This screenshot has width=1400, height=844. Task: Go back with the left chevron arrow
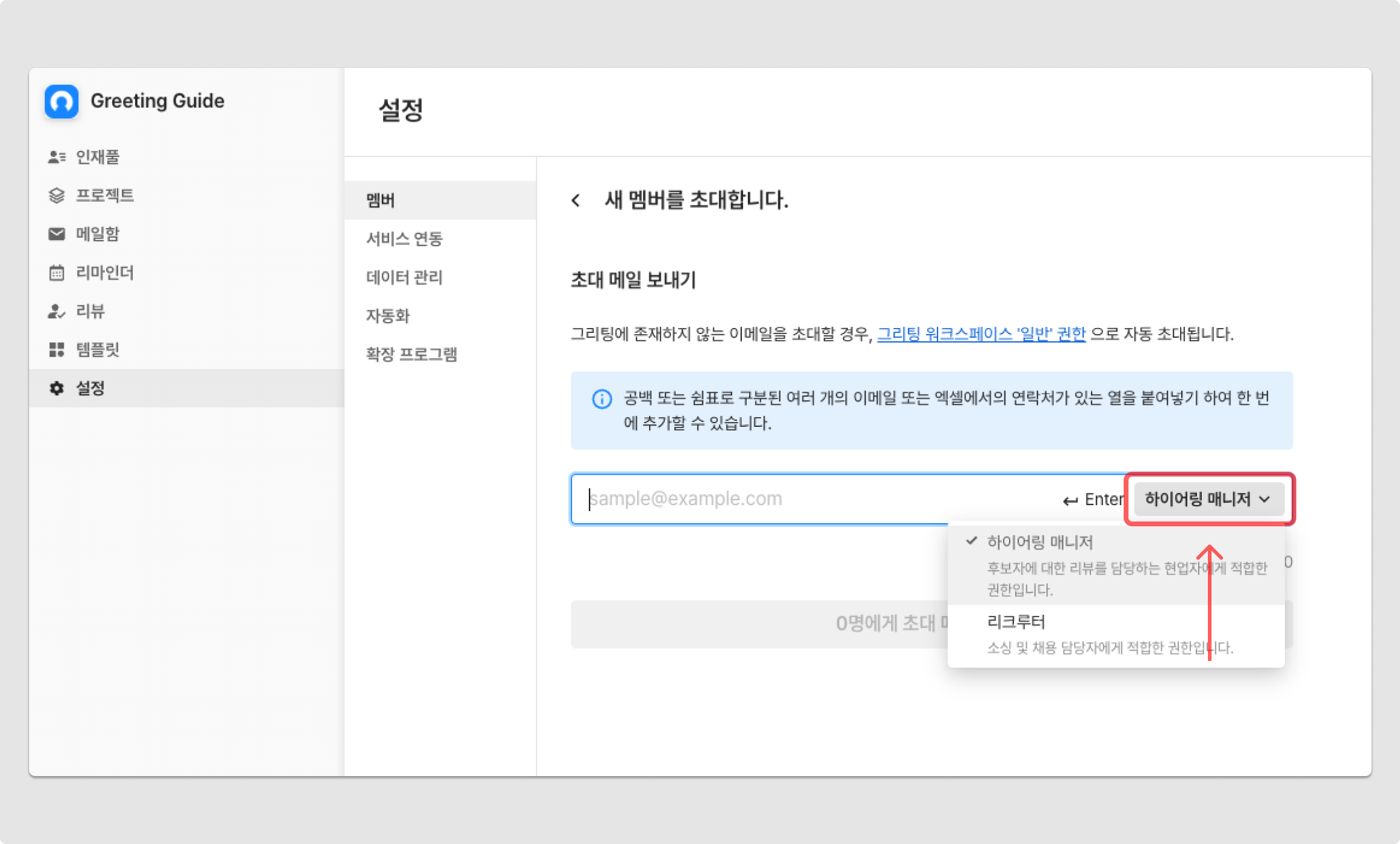coord(576,200)
